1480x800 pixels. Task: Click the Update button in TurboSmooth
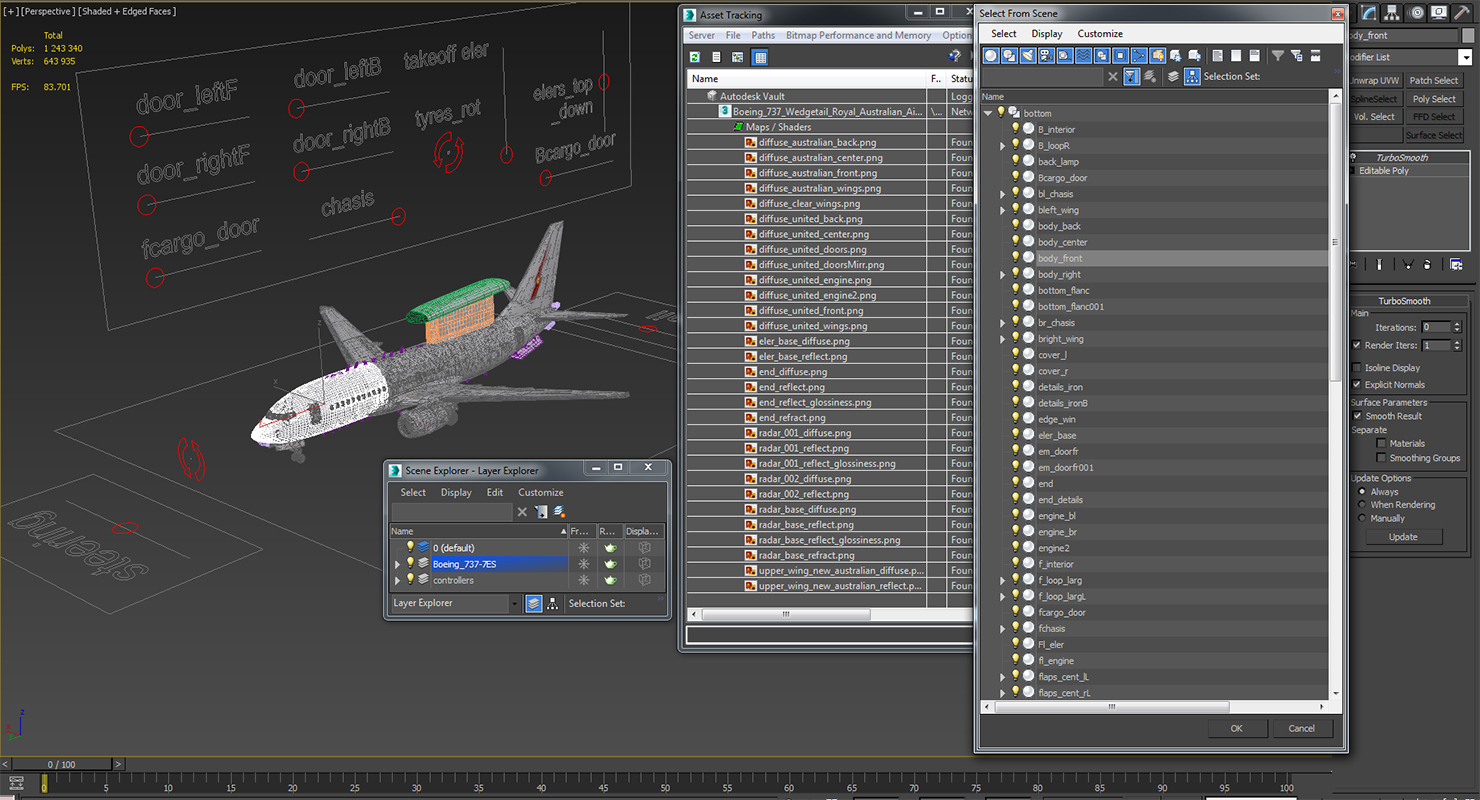pos(1403,537)
